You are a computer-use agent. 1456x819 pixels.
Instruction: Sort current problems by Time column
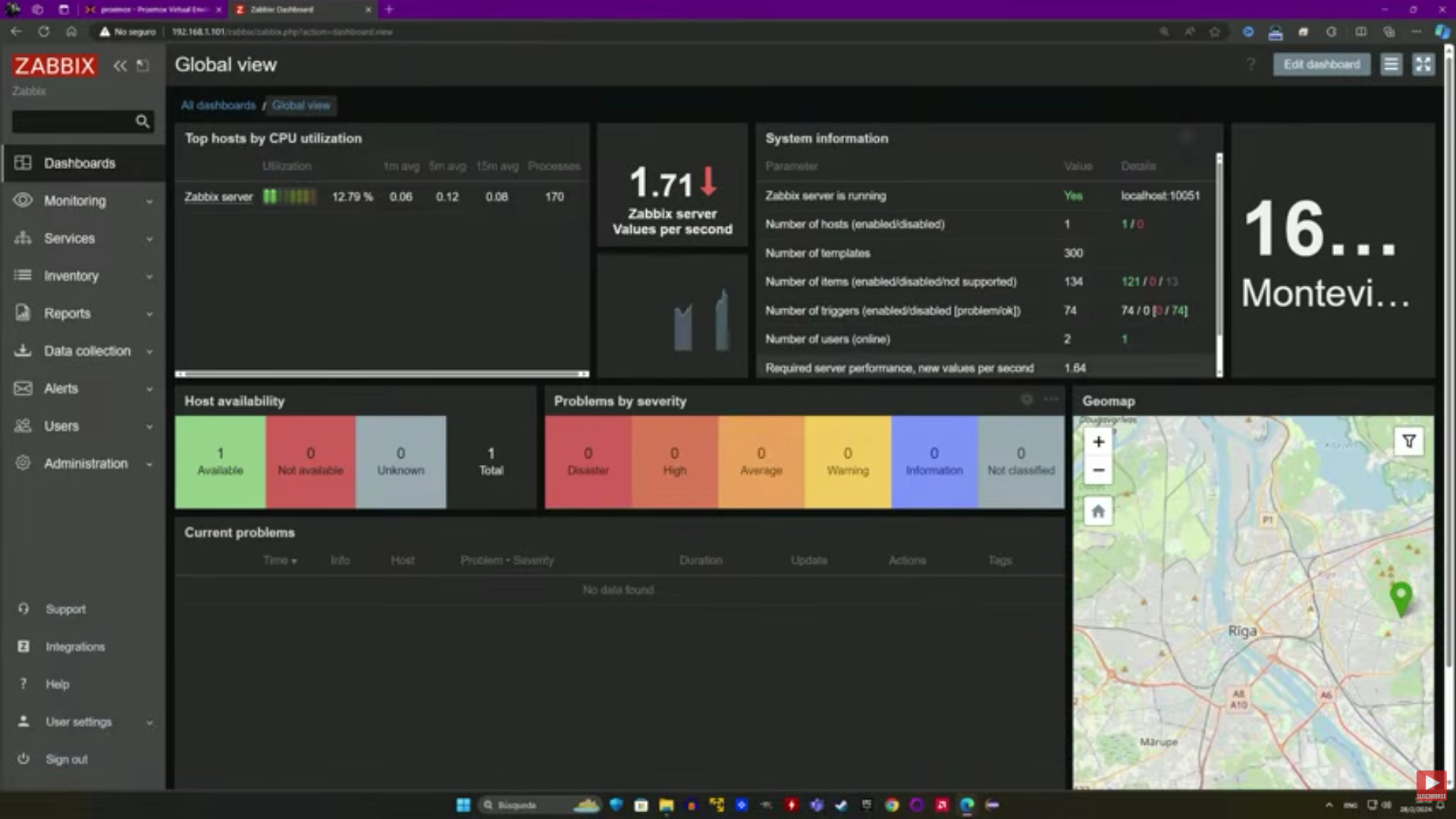[280, 560]
